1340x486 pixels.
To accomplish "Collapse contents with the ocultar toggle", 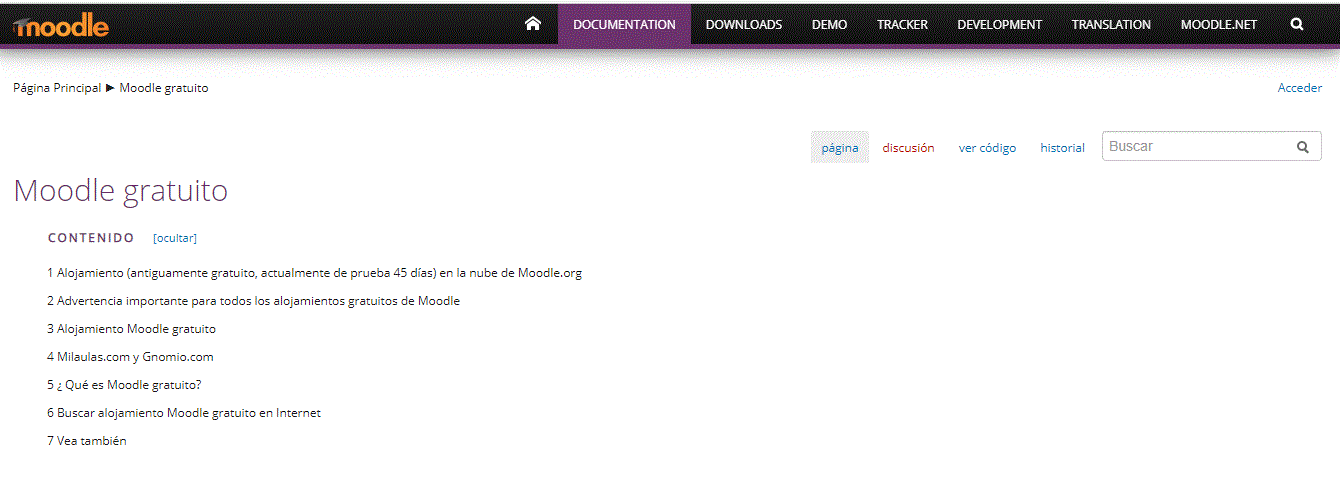I will coord(175,238).
